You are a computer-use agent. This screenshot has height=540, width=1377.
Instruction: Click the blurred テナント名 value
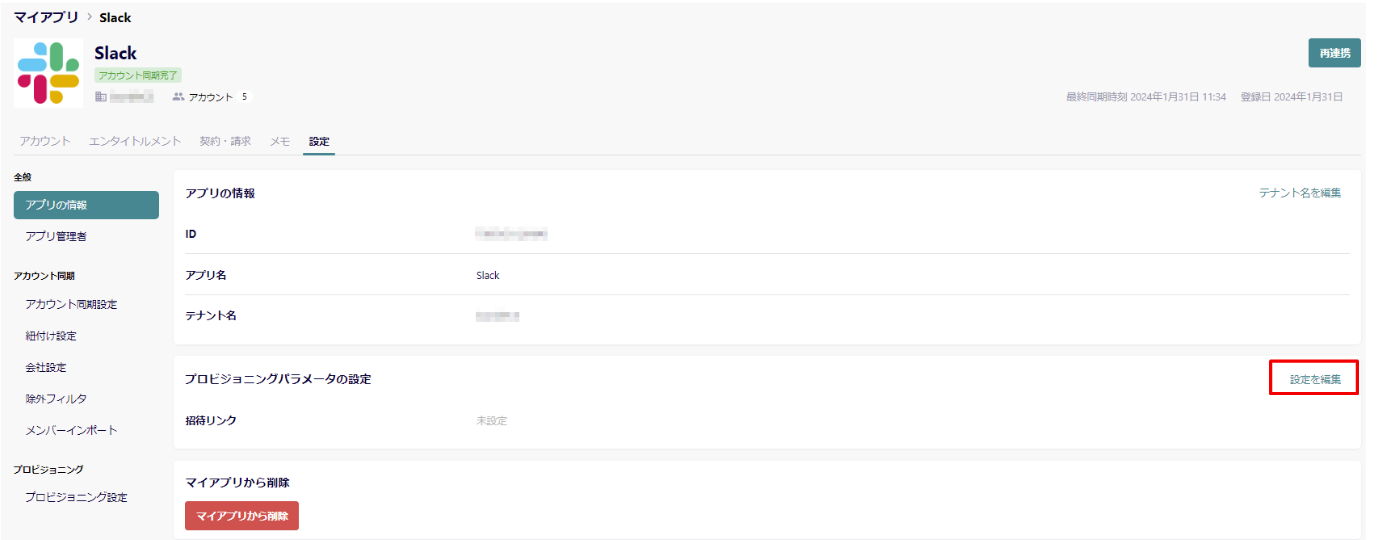[x=498, y=316]
